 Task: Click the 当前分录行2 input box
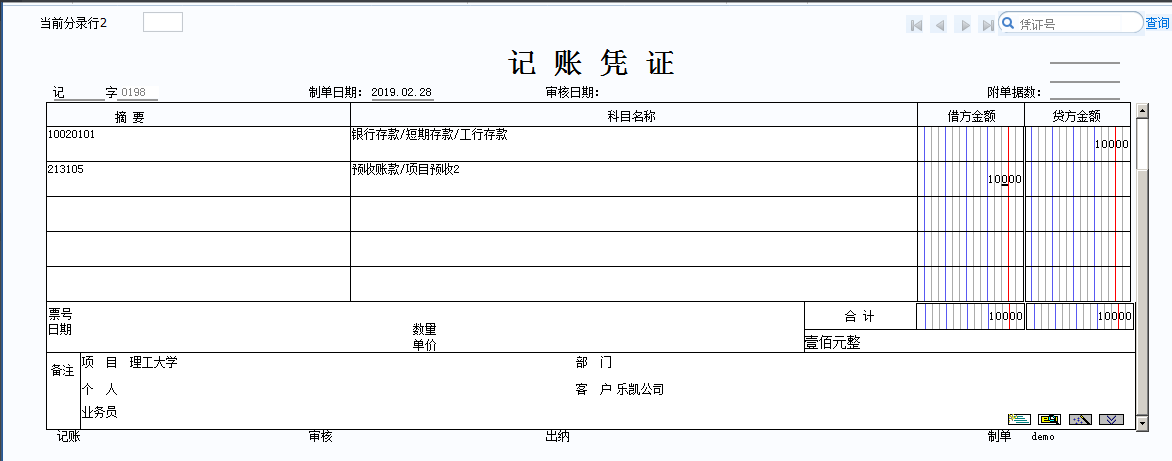[163, 22]
